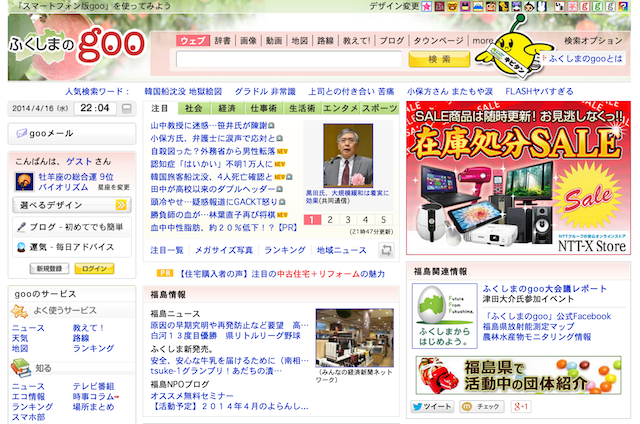Click the goo mail envelope icon
Image resolution: width=640 pixels, height=424 pixels.
pos(21,133)
